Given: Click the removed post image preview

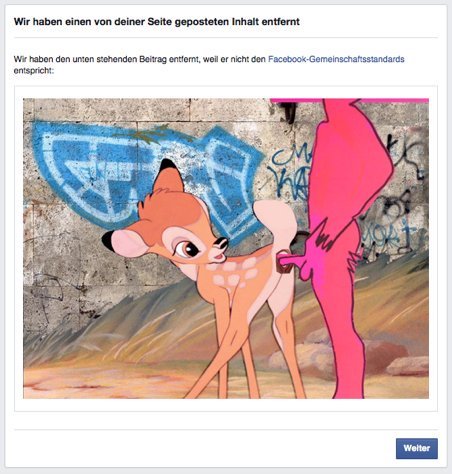Looking at the screenshot, I should click(226, 248).
